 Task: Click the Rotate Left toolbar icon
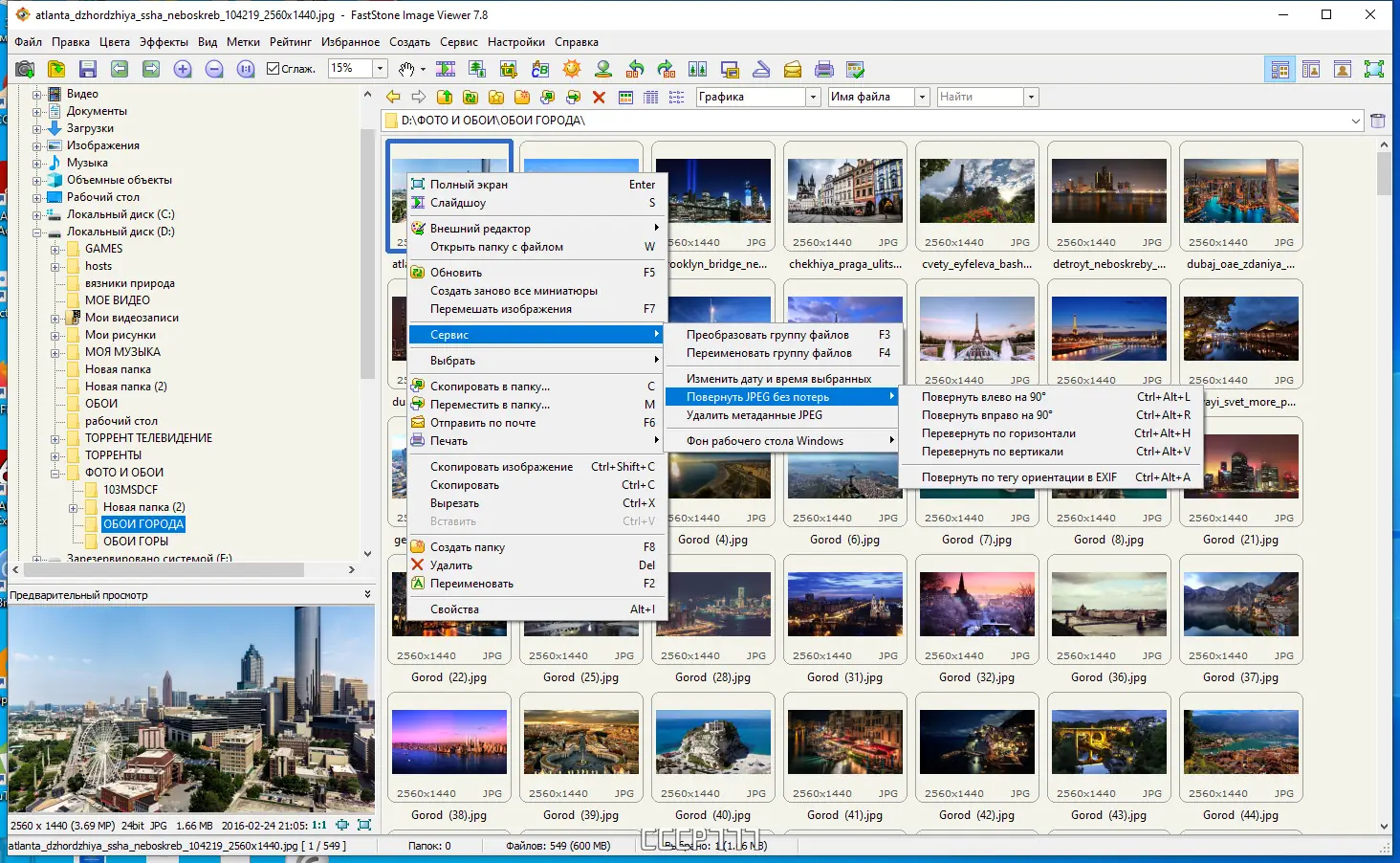point(635,69)
